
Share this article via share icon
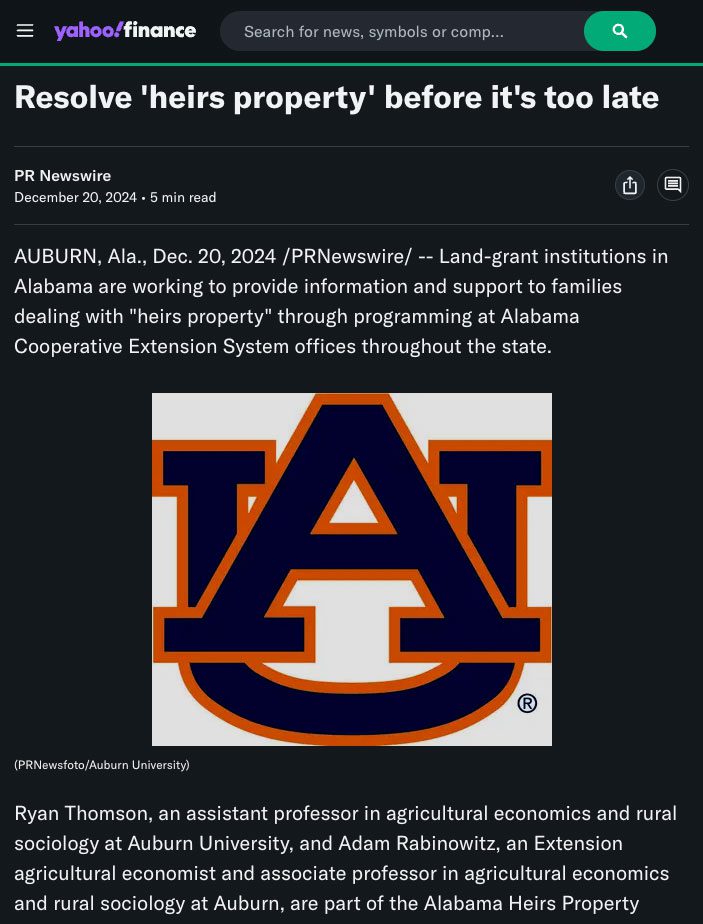(630, 185)
